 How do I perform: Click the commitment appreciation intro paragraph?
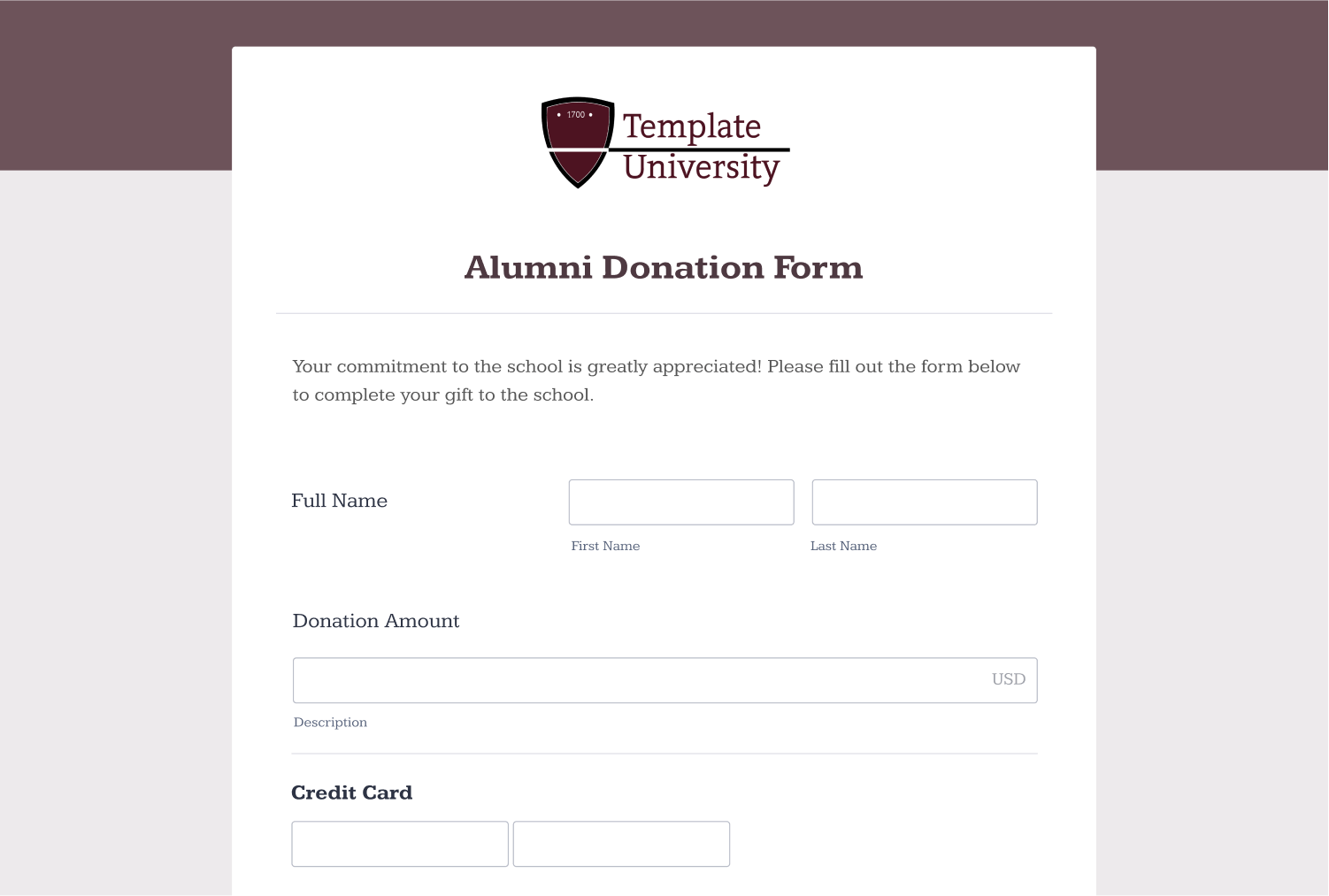pyautogui.click(x=657, y=380)
